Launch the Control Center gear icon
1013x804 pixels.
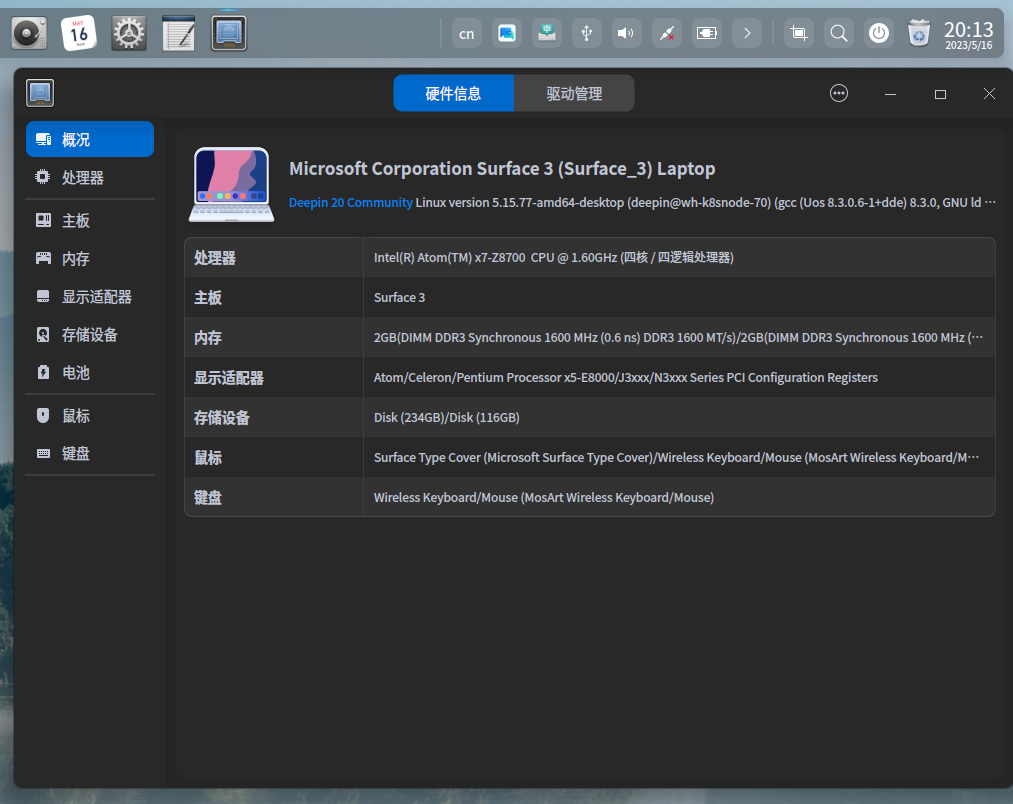tap(129, 33)
